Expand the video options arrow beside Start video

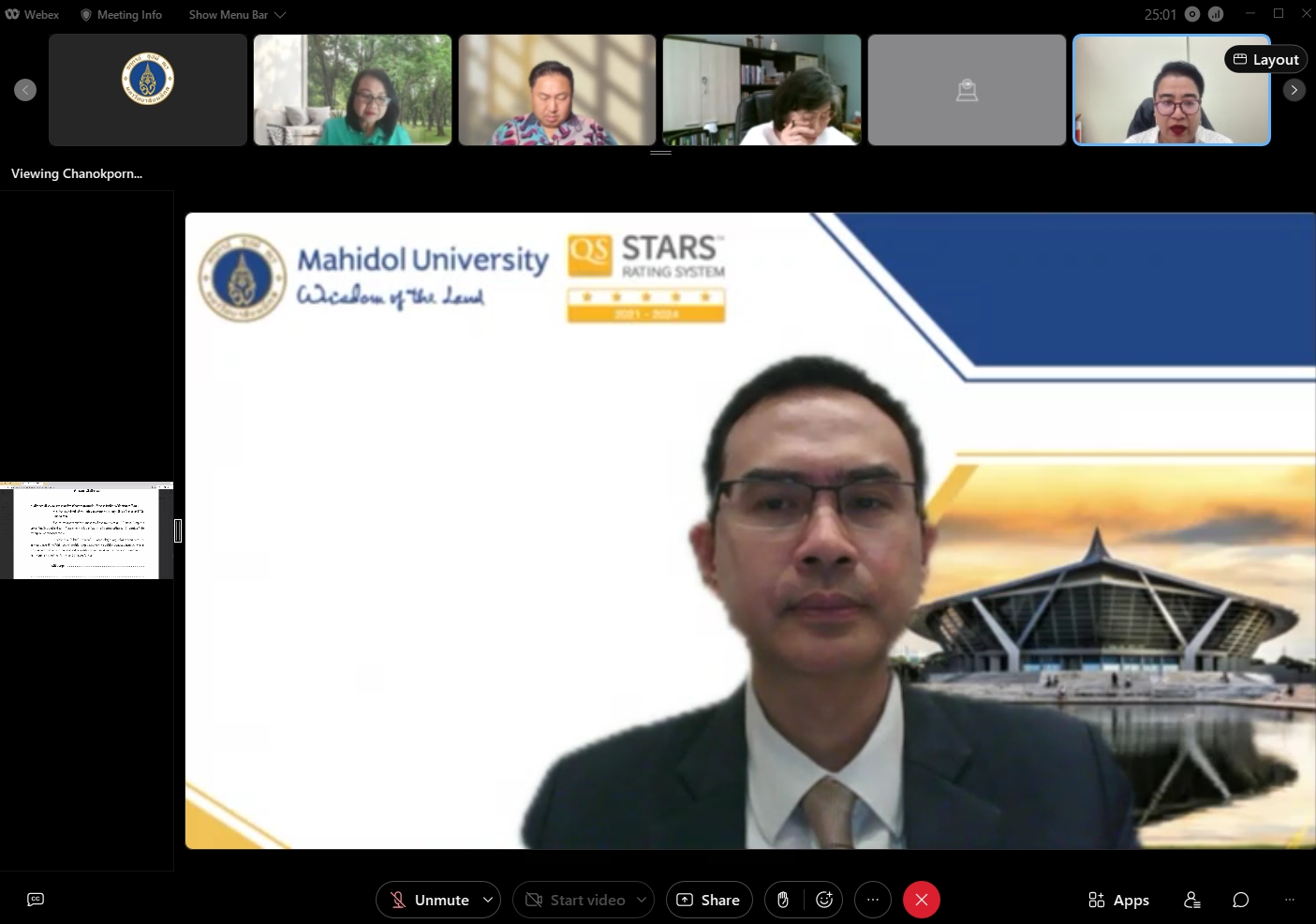point(642,900)
